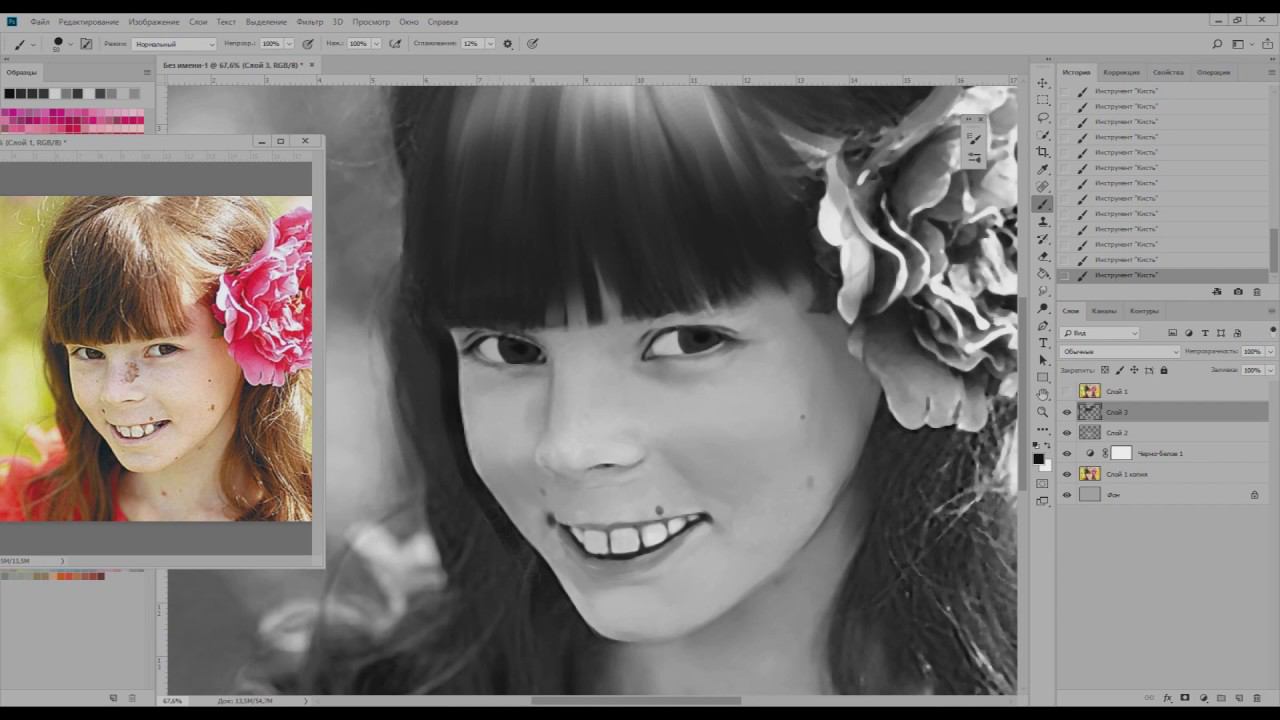Image resolution: width=1280 pixels, height=720 pixels.
Task: Click the foreground black color swatch
Action: 1039,459
